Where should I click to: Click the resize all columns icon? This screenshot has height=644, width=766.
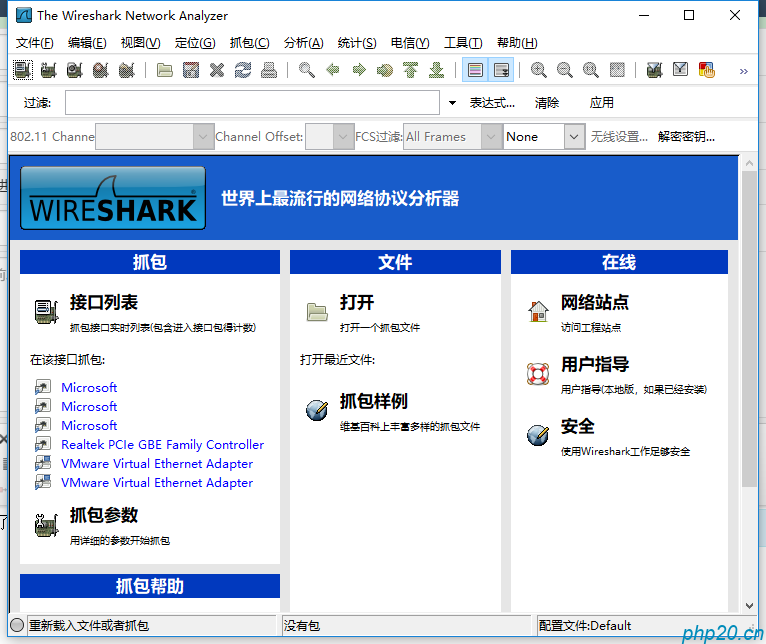[x=617, y=70]
